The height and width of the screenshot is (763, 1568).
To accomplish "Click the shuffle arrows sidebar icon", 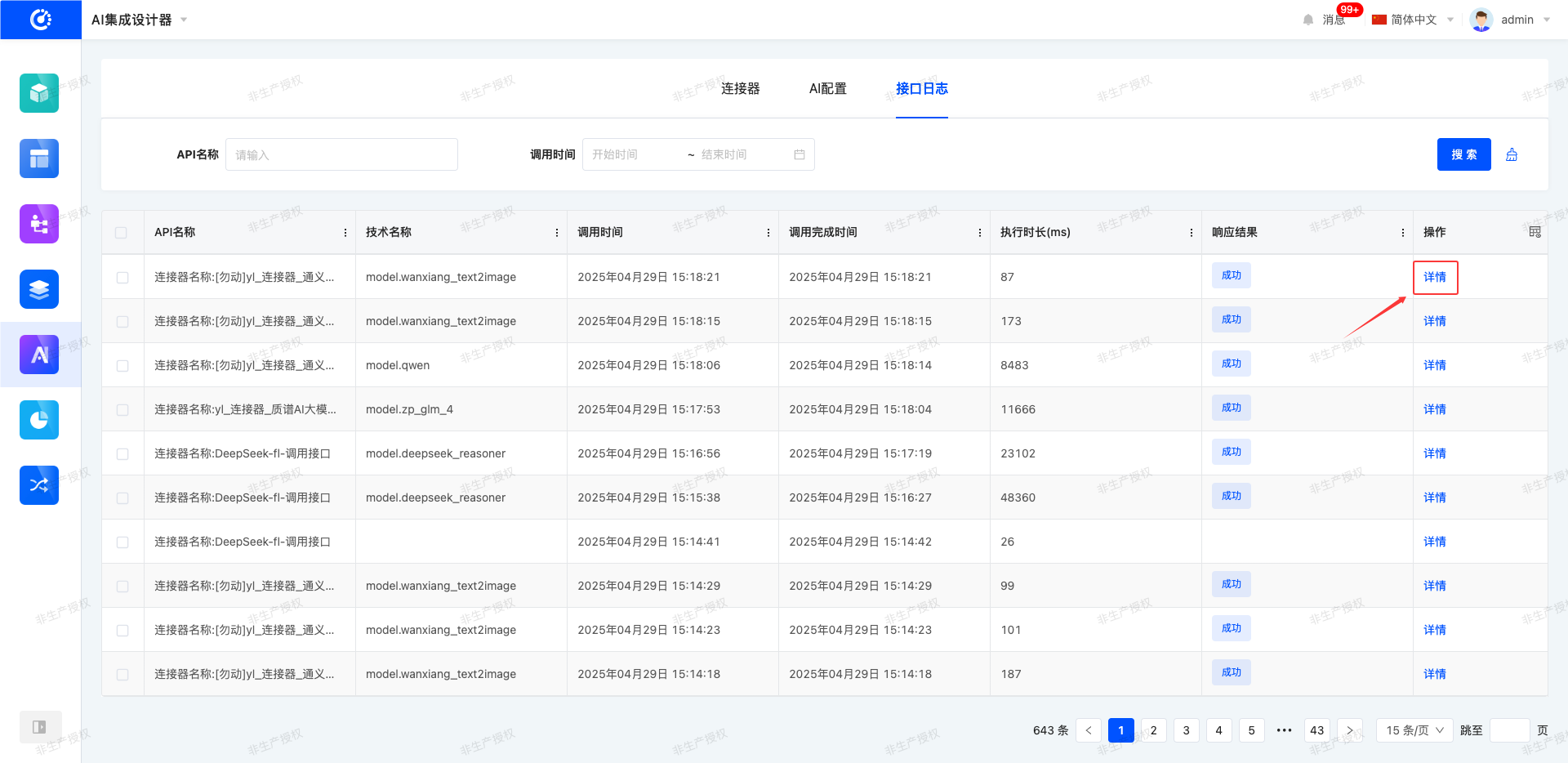I will click(39, 485).
